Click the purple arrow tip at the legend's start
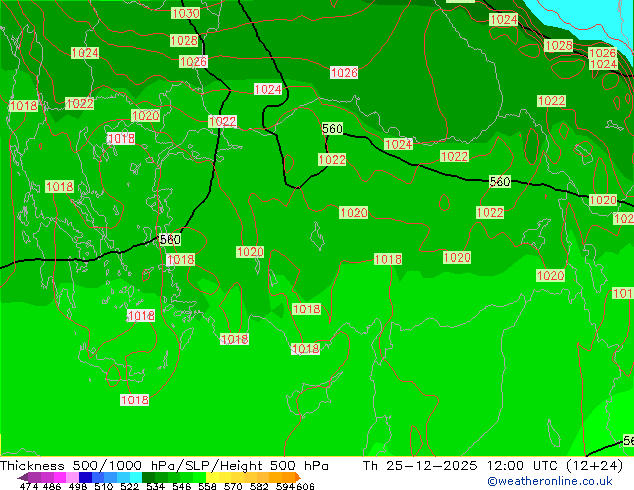This screenshot has height=490, width=634. [22, 477]
